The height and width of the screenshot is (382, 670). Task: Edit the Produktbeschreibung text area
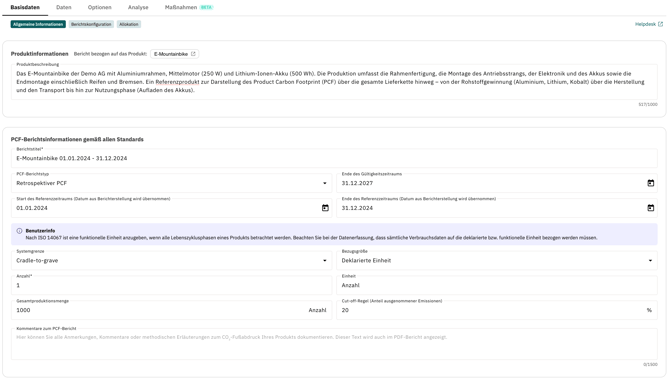pyautogui.click(x=334, y=82)
